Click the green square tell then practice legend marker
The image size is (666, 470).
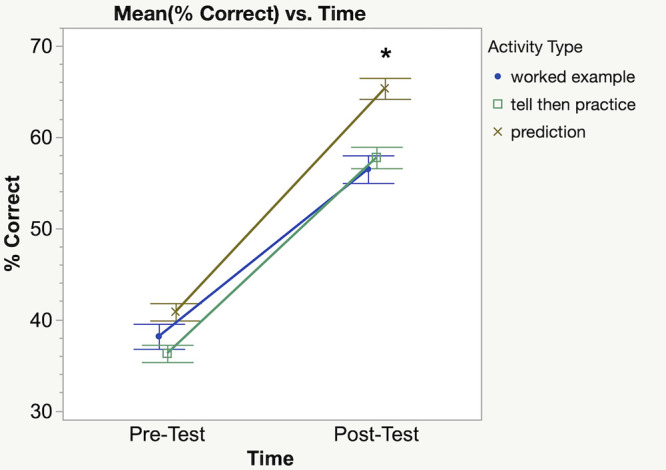(498, 104)
